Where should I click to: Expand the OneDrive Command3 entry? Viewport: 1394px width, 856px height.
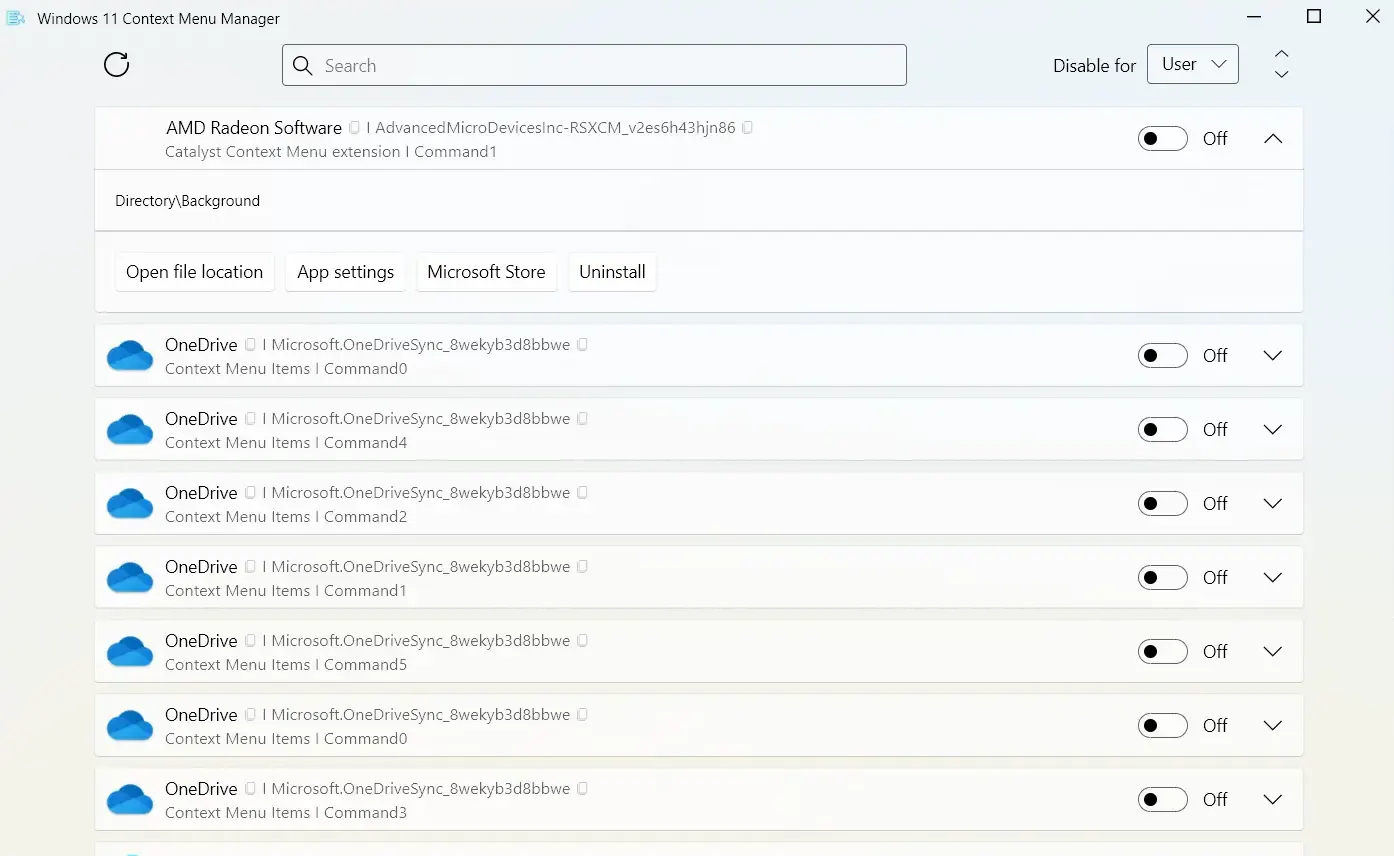[x=1272, y=800]
